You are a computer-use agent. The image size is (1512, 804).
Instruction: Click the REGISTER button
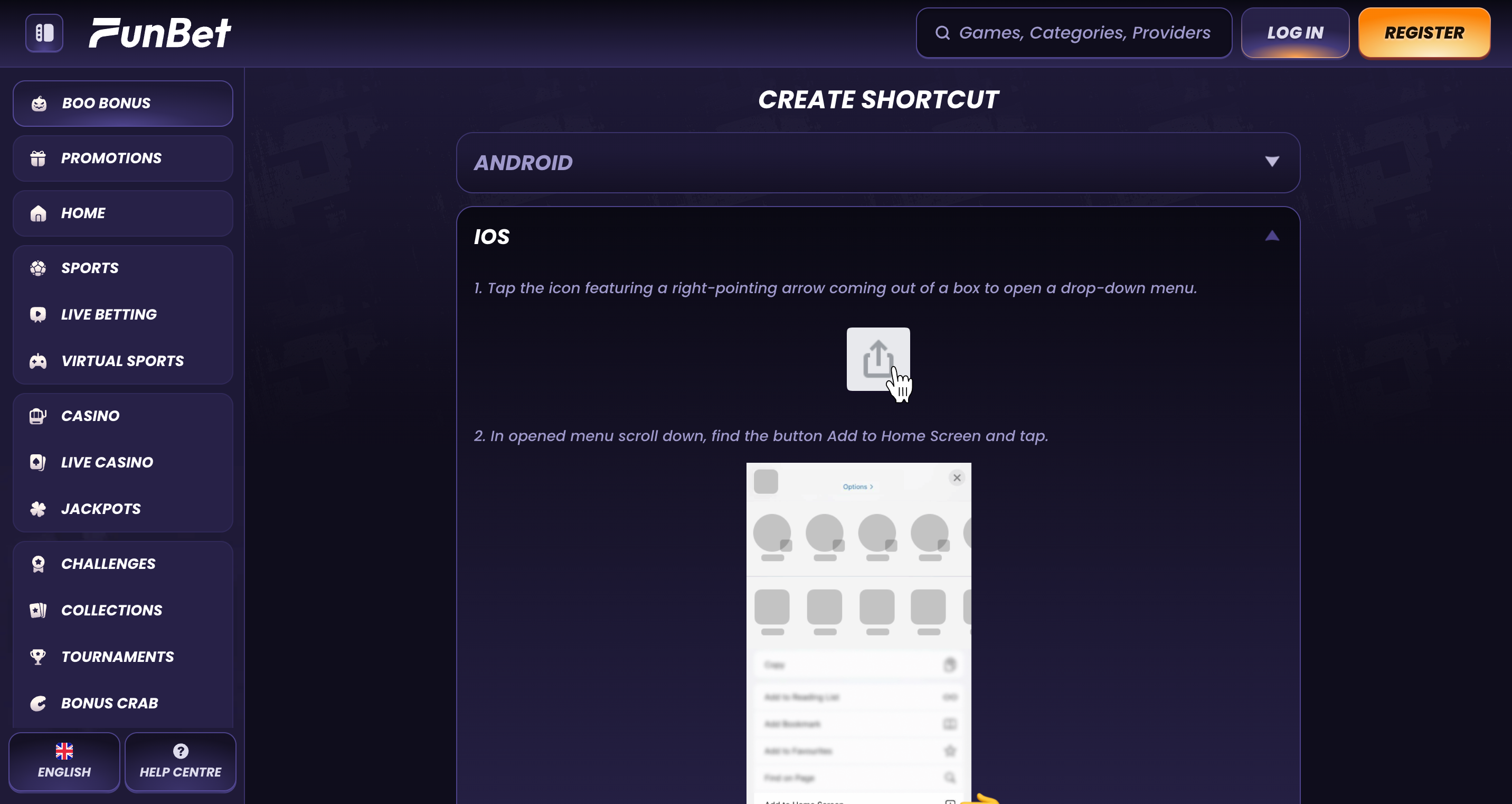1424,33
